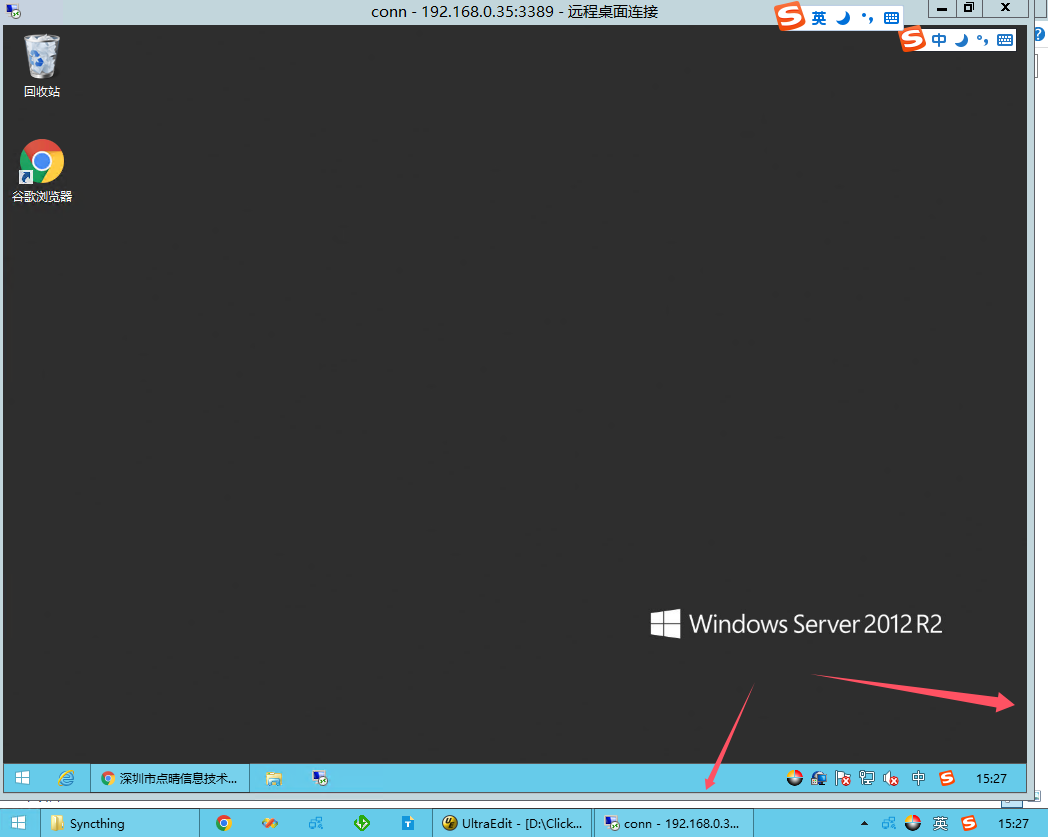1048x837 pixels.
Task: Toggle the 英 input indicator in local tray
Action: pos(940,823)
